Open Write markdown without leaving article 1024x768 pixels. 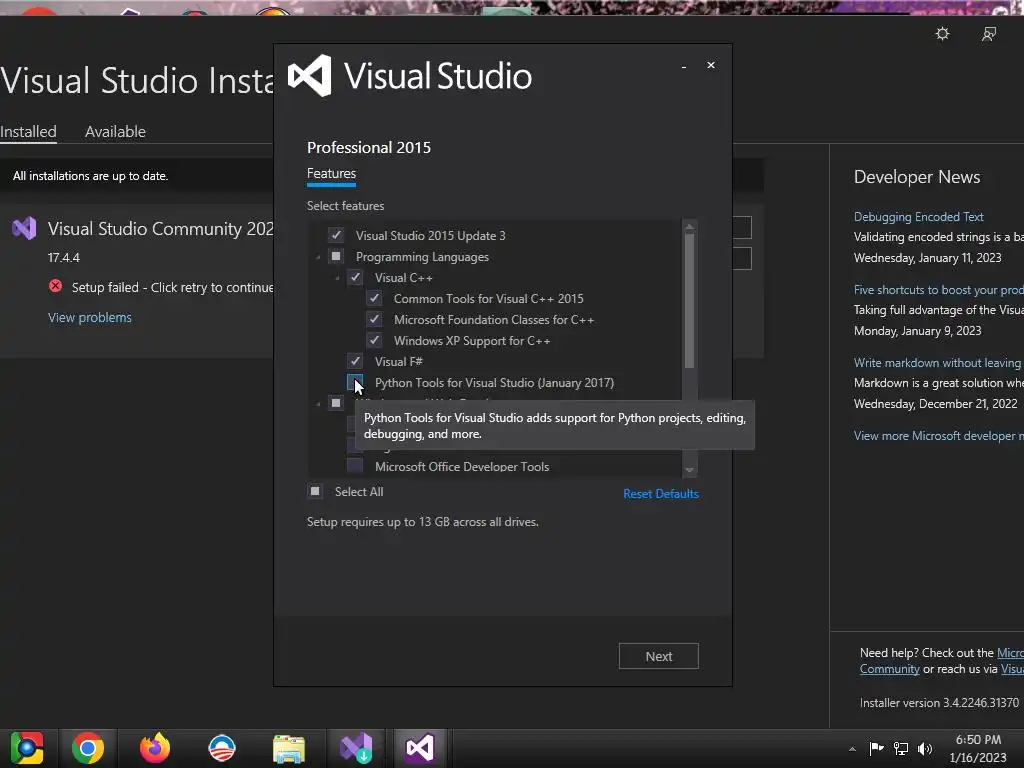coord(938,362)
